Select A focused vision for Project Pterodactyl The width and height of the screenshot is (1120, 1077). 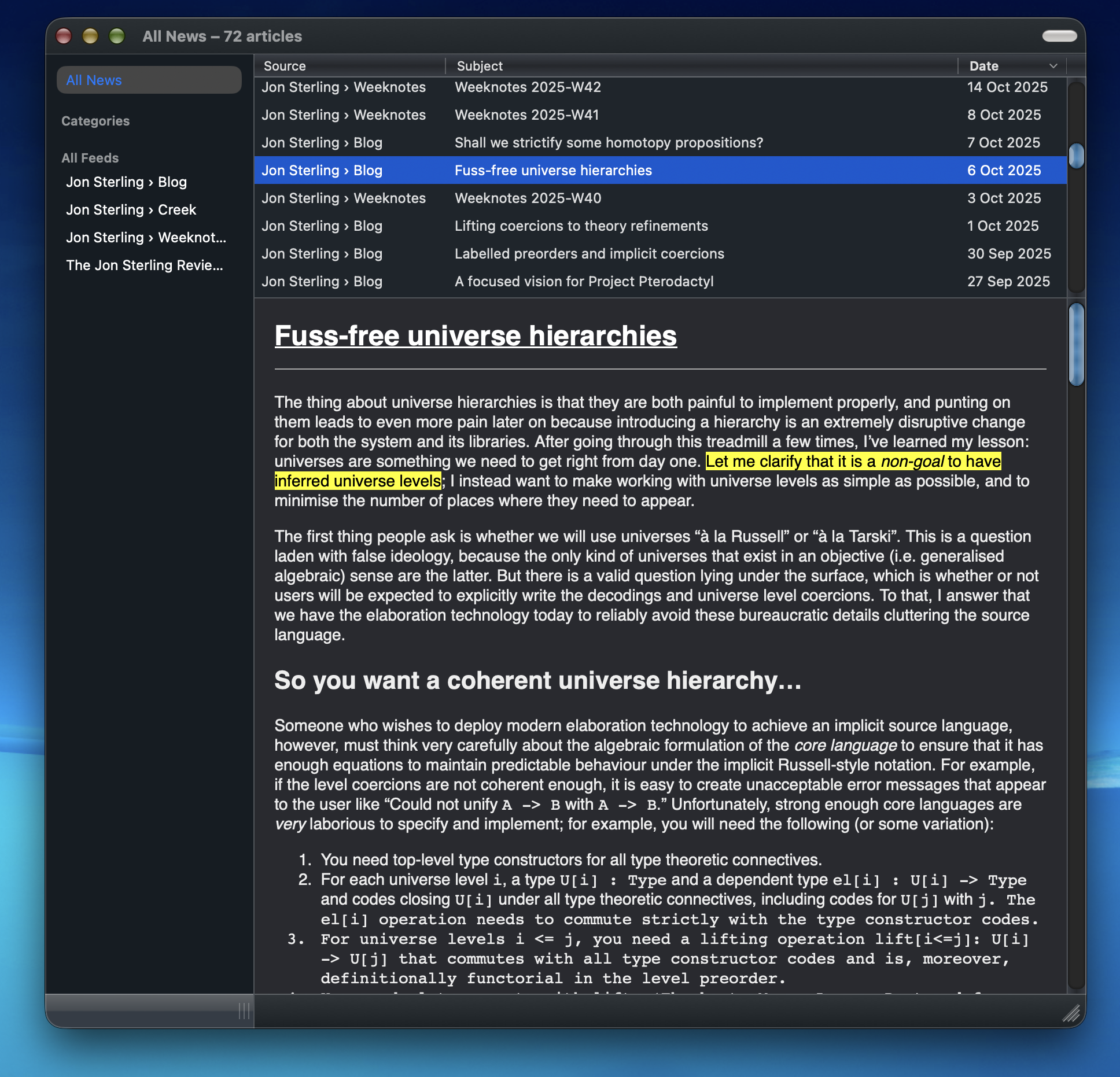584,281
